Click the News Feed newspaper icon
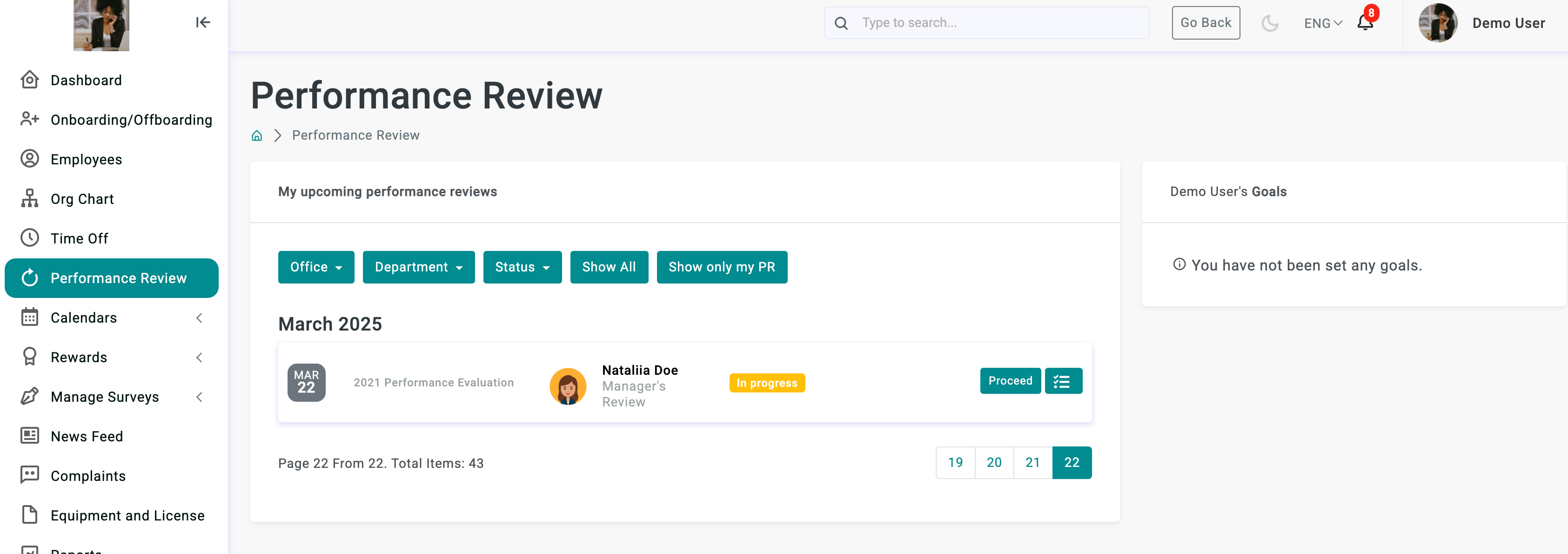Viewport: 1568px width, 554px height. pos(29,436)
